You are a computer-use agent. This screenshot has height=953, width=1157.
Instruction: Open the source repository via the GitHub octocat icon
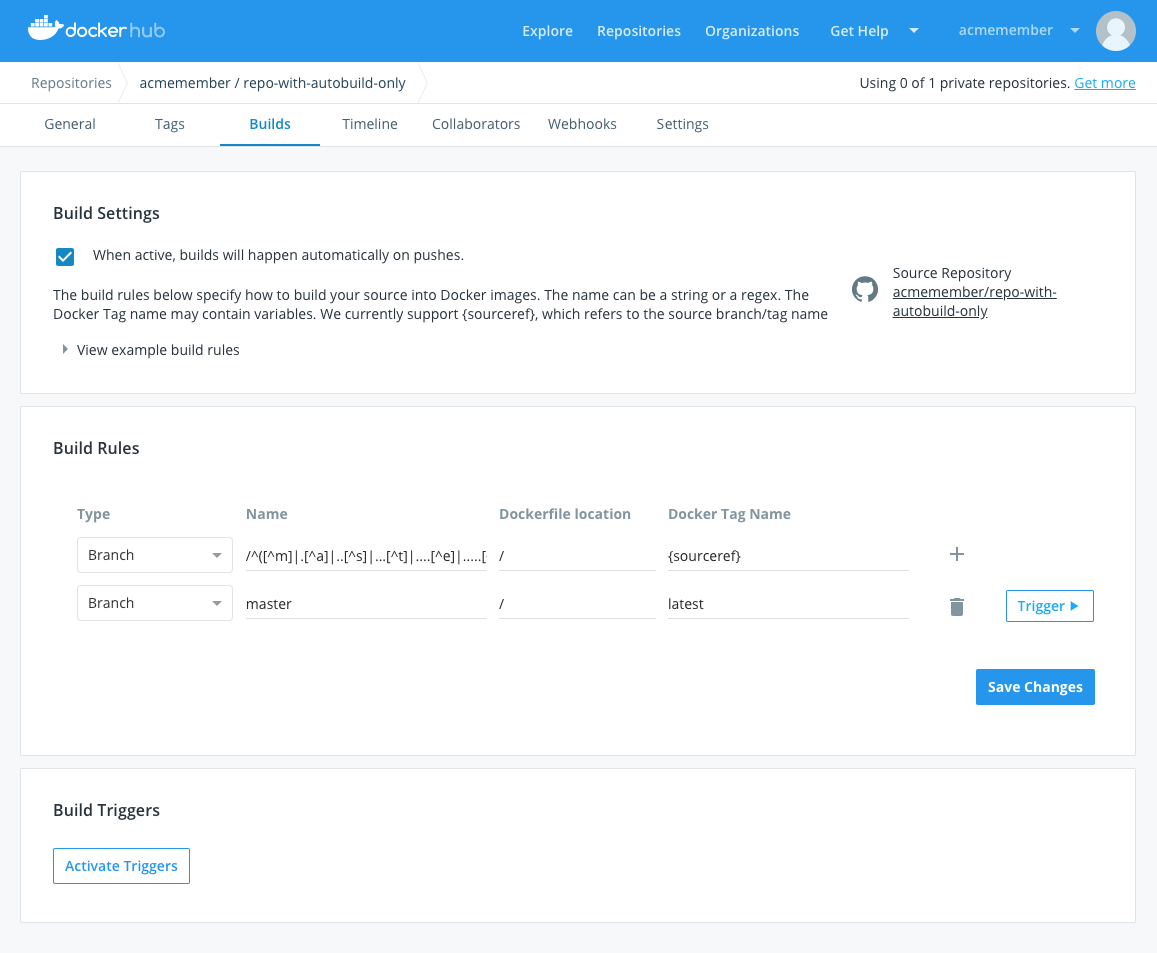point(864,289)
